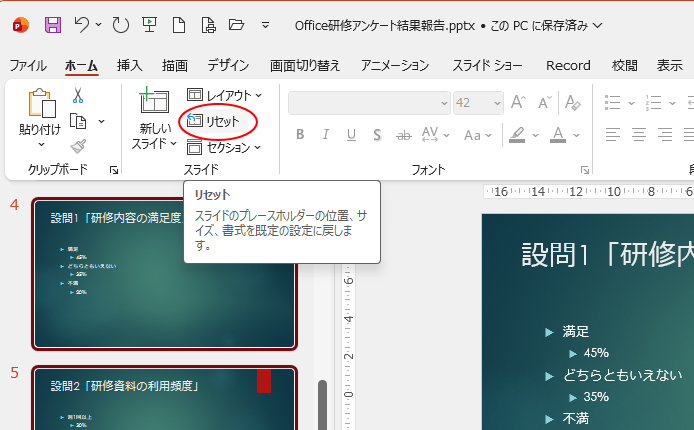Open the undo history dropdown arrow
Image resolution: width=694 pixels, height=430 pixels.
pos(98,25)
